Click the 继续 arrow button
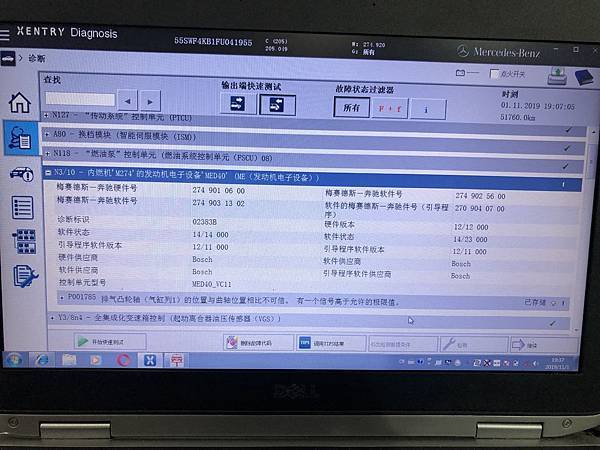 coord(543,345)
